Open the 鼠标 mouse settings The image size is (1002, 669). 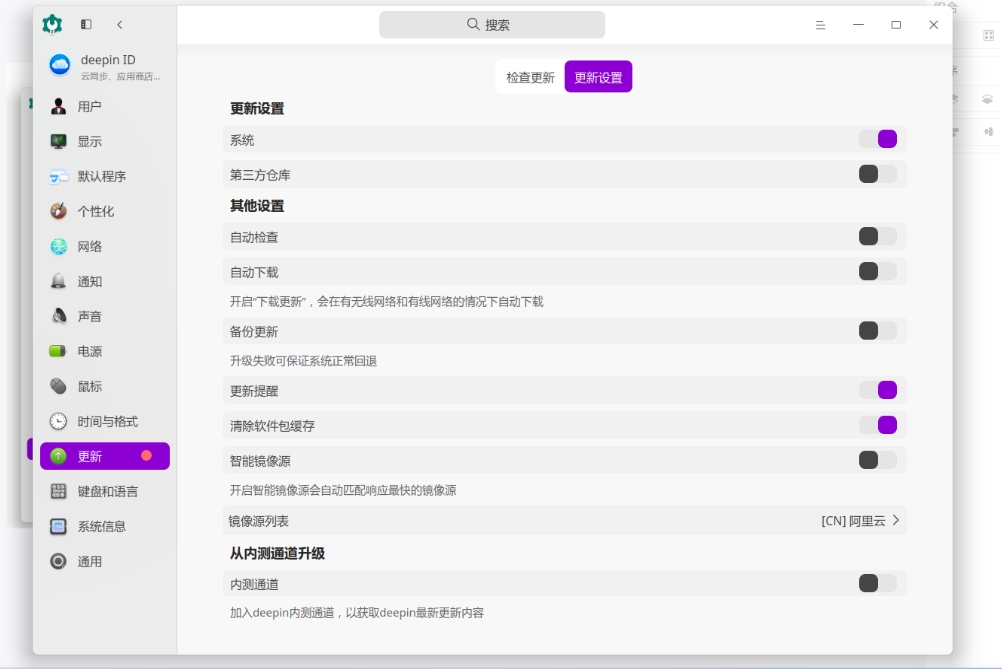click(x=105, y=386)
